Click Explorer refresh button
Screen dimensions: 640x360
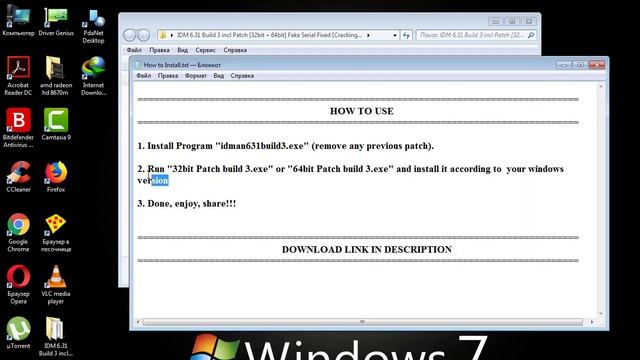406,36
